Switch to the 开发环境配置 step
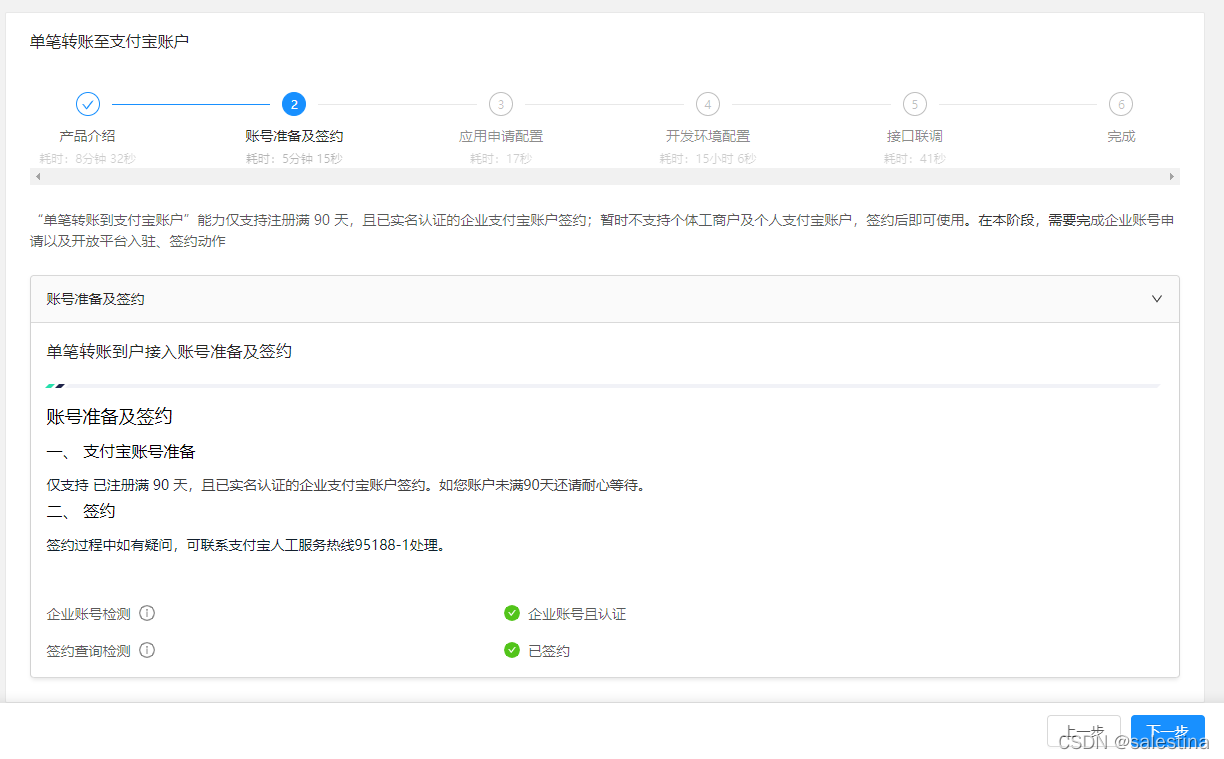Image resolution: width=1224 pixels, height=759 pixels. pyautogui.click(x=708, y=136)
